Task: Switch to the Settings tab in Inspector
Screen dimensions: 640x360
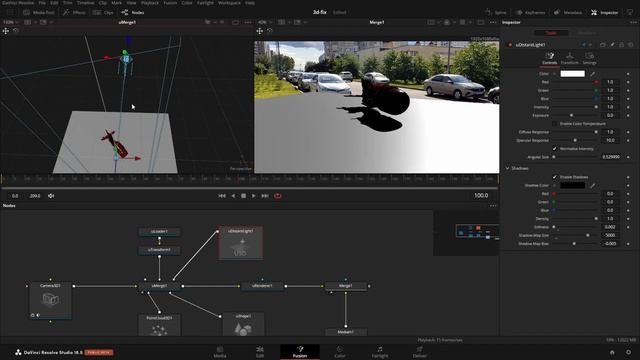Action: pos(589,58)
